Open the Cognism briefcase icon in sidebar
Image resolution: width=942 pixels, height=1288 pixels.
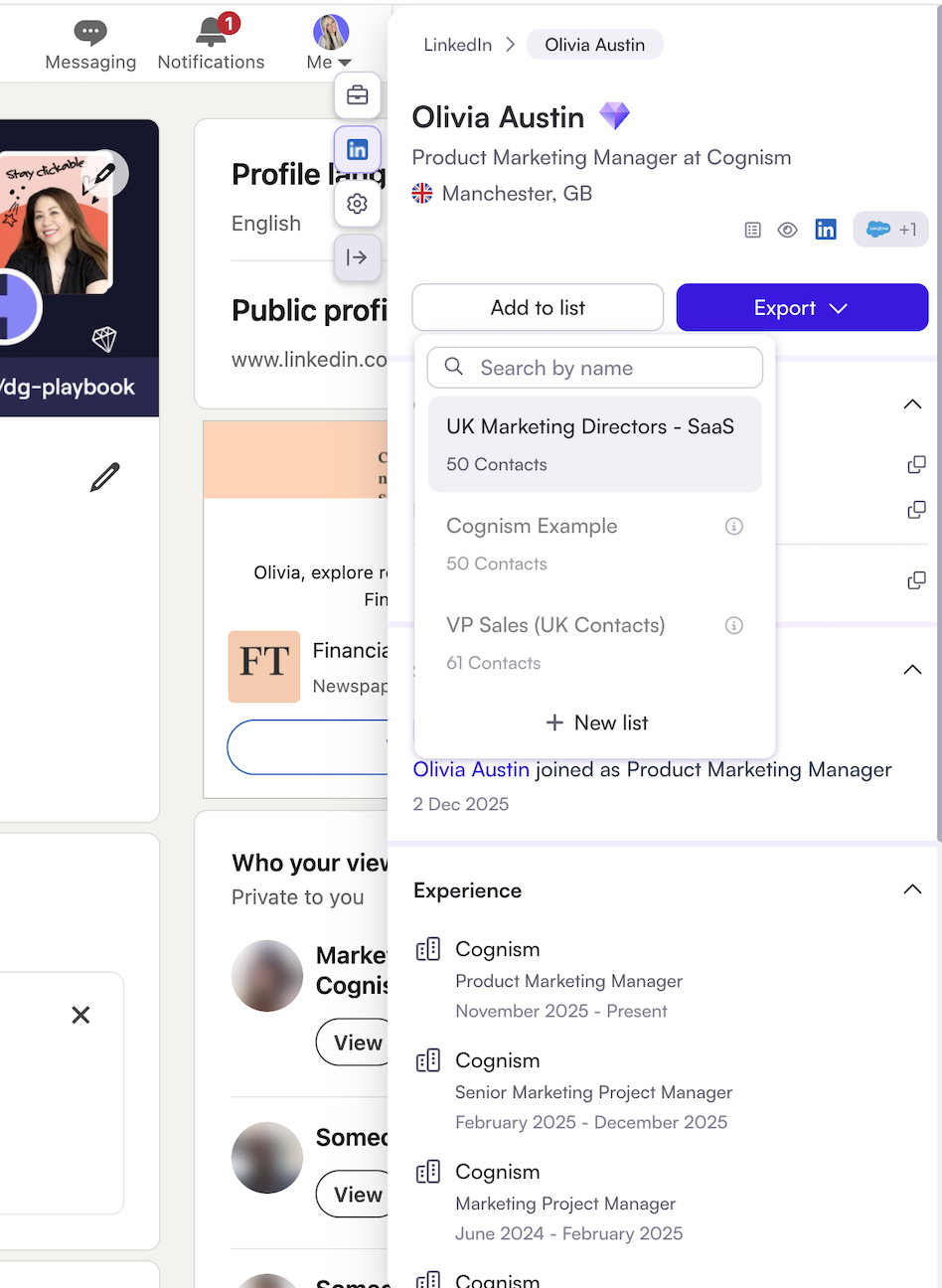[x=357, y=95]
